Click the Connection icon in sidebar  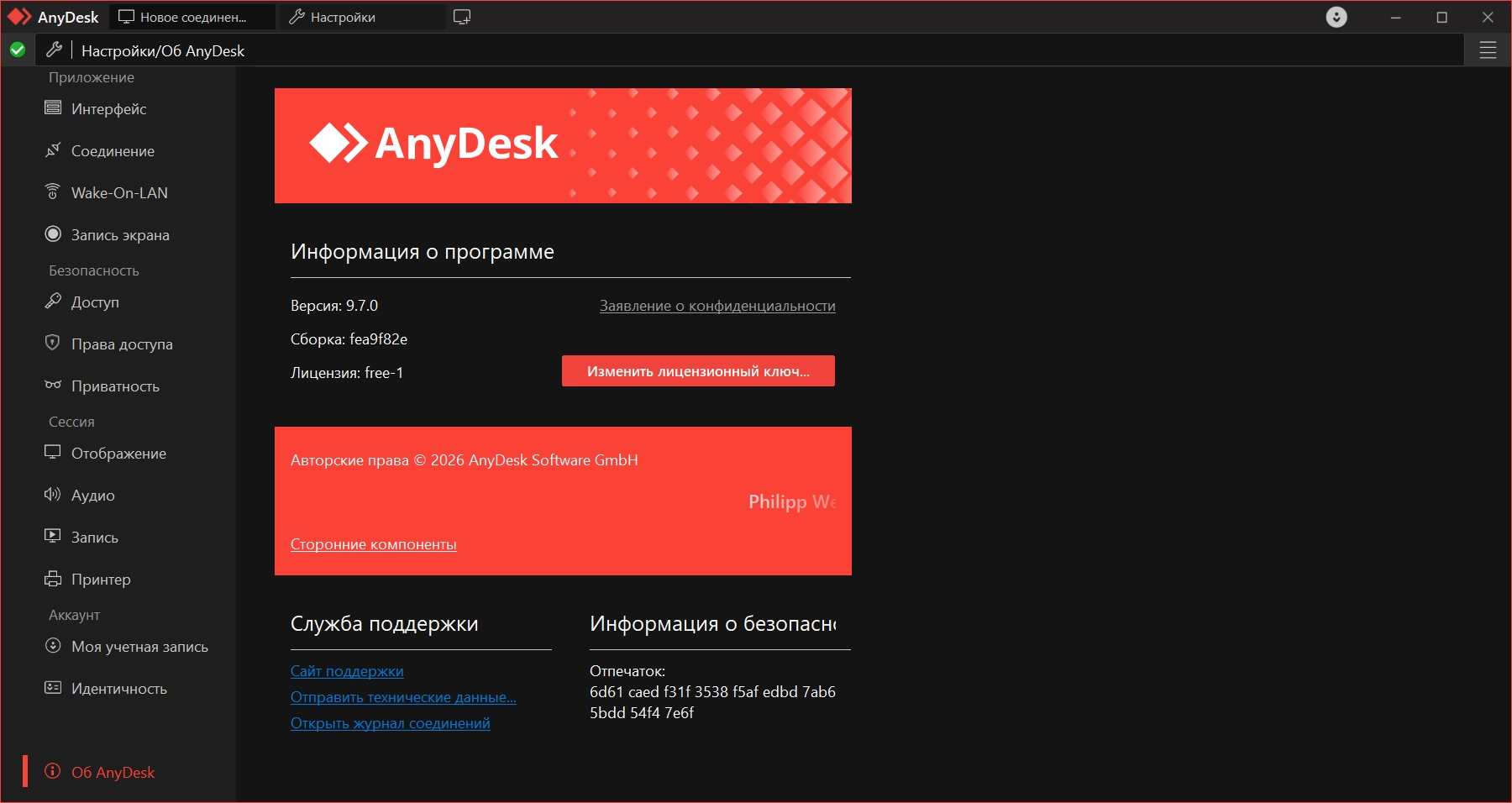coord(53,150)
